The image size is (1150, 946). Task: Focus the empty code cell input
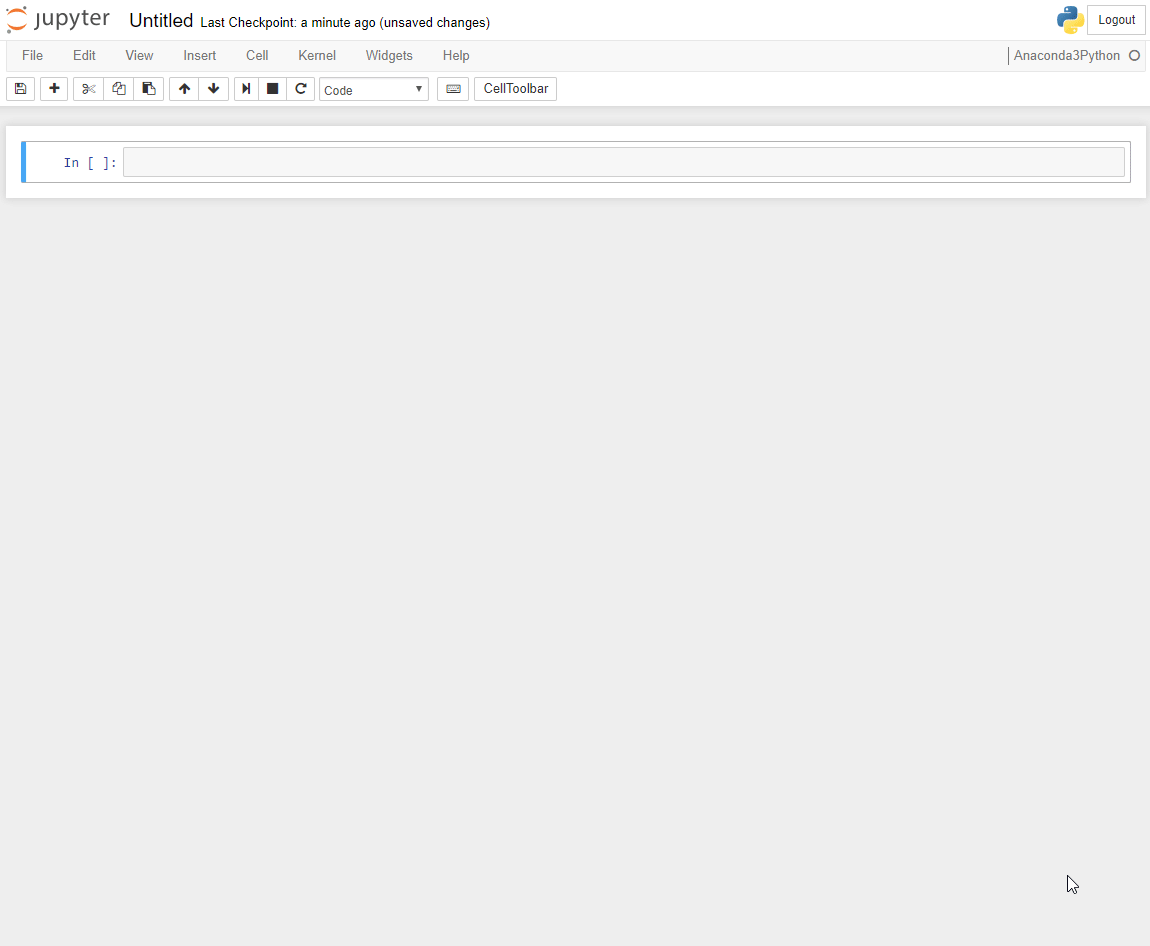[623, 162]
